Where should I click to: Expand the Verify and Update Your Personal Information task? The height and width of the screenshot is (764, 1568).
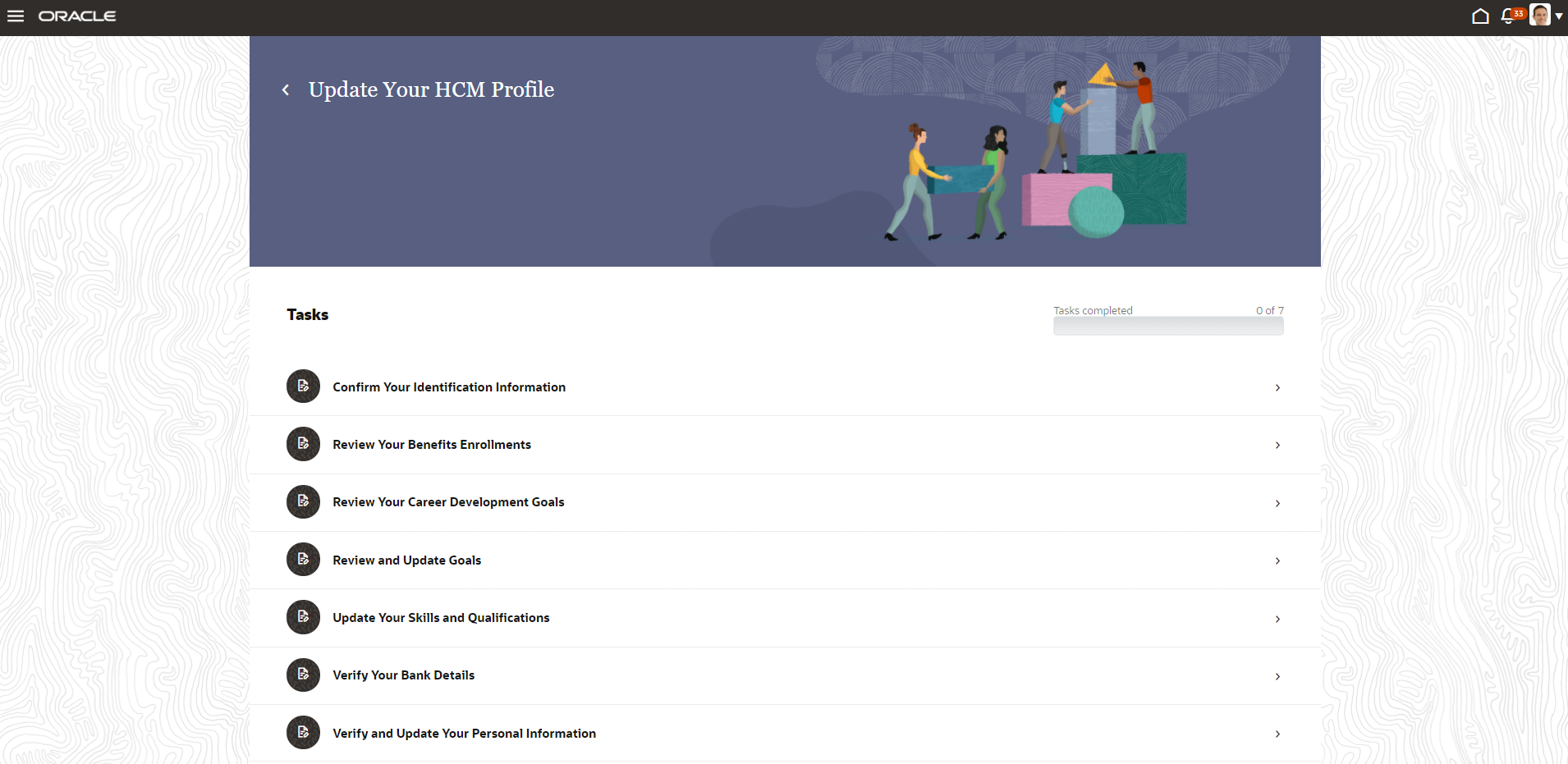click(x=1278, y=734)
